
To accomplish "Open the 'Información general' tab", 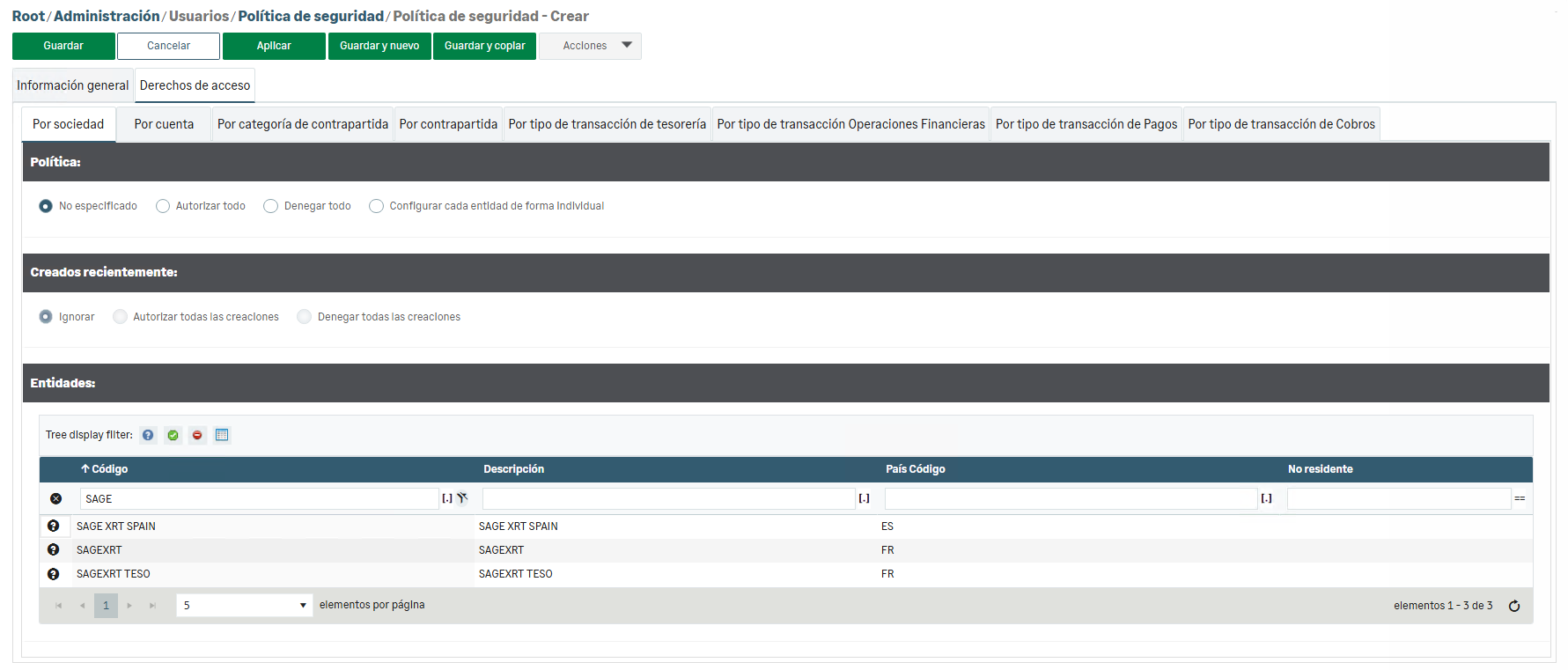I will (72, 85).
